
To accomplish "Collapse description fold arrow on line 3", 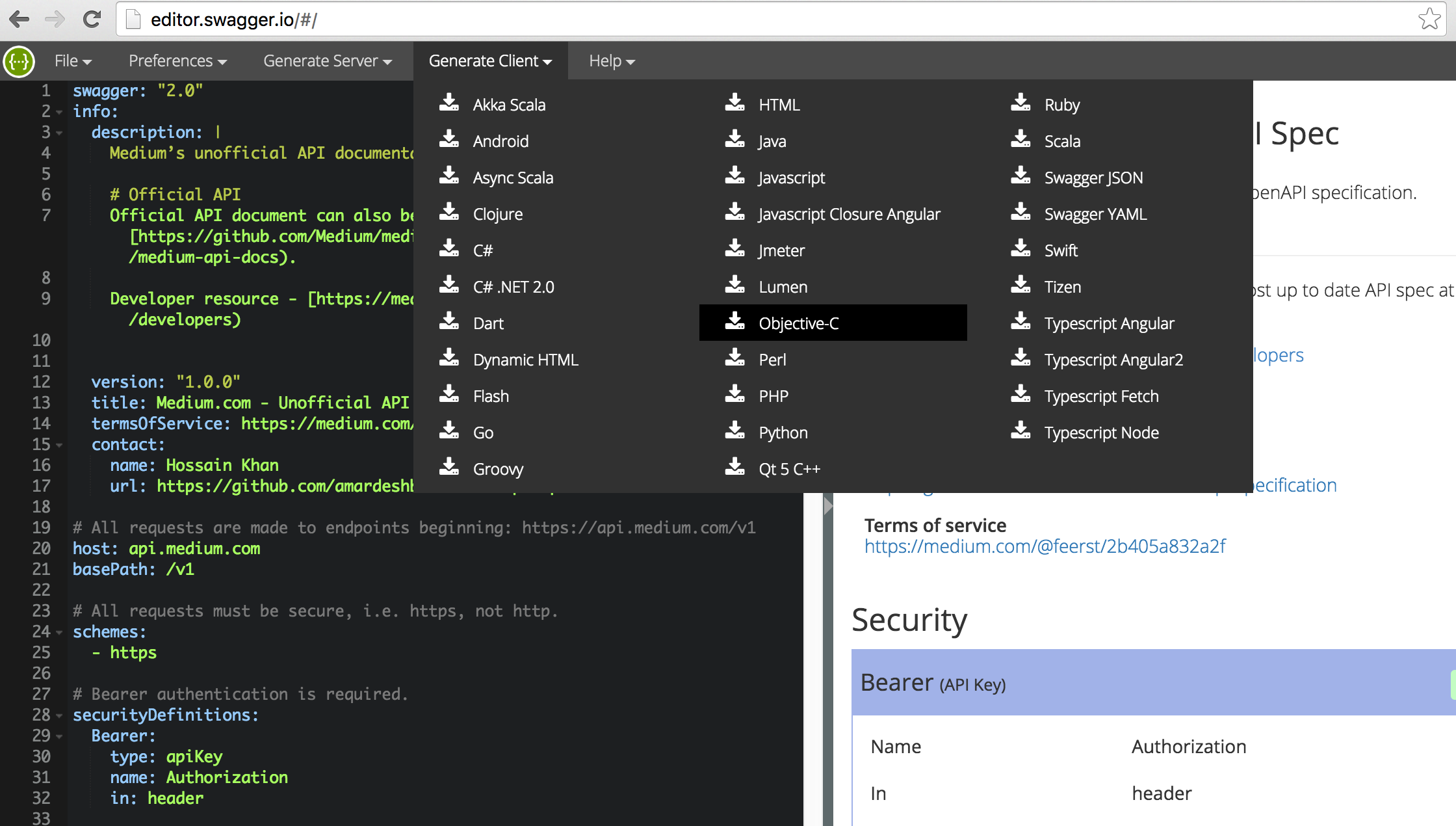I will [59, 133].
